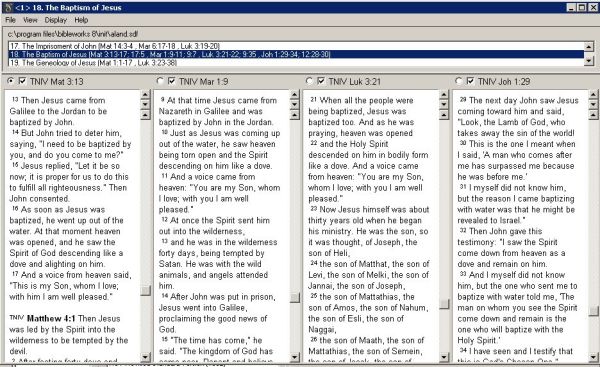Click the TNIV Luk 3:21 column label
Screen dimensions: 600x367
(x=355, y=81)
